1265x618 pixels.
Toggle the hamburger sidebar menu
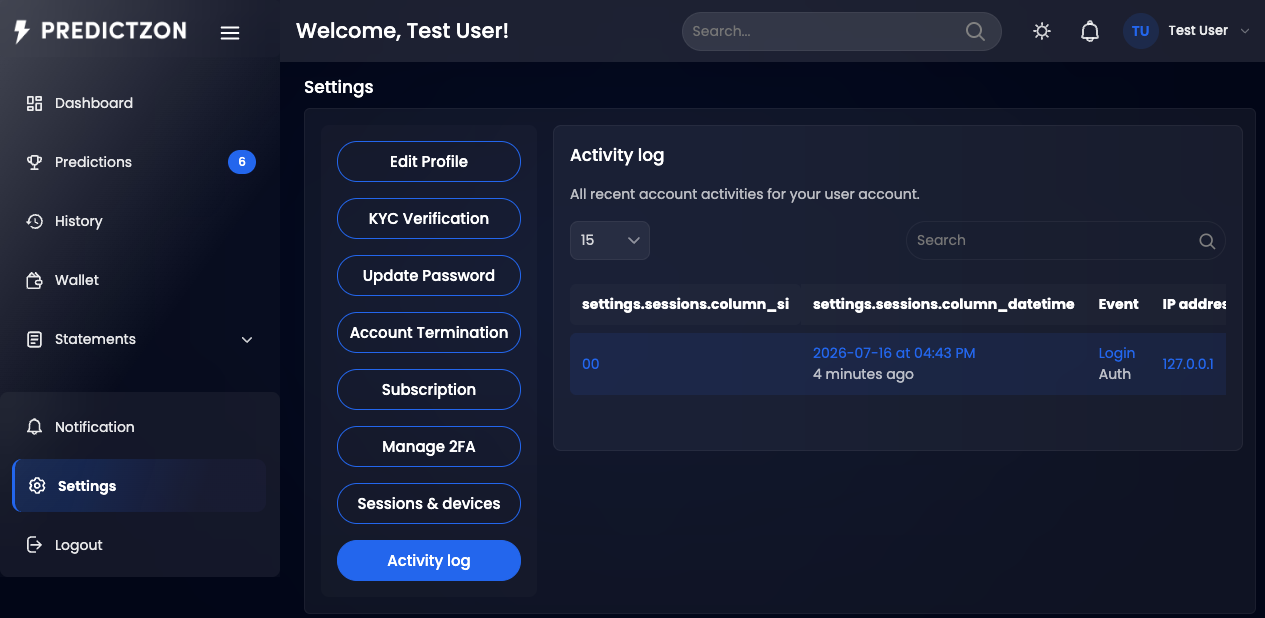(230, 33)
